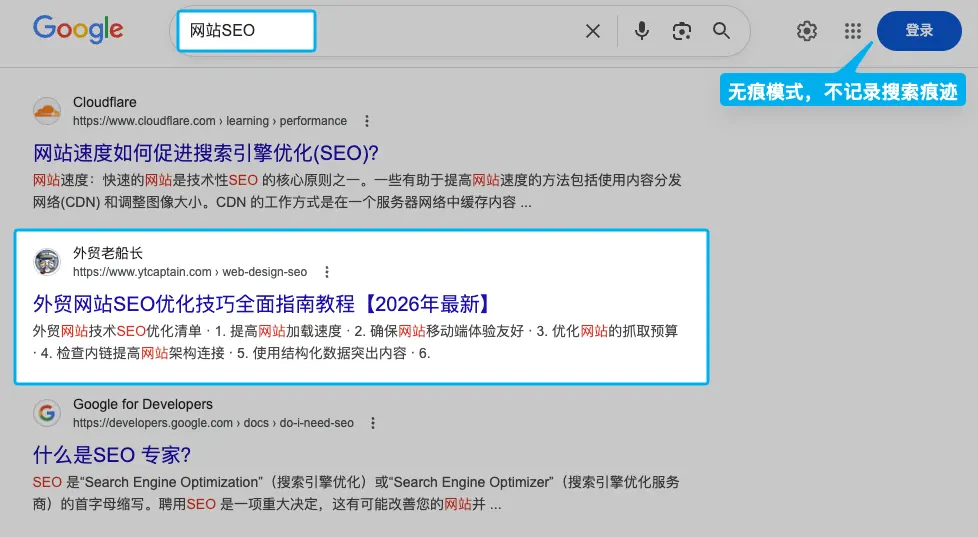Viewport: 978px width, 537px height.
Task: Clear the search box text
Action: pyautogui.click(x=593, y=31)
